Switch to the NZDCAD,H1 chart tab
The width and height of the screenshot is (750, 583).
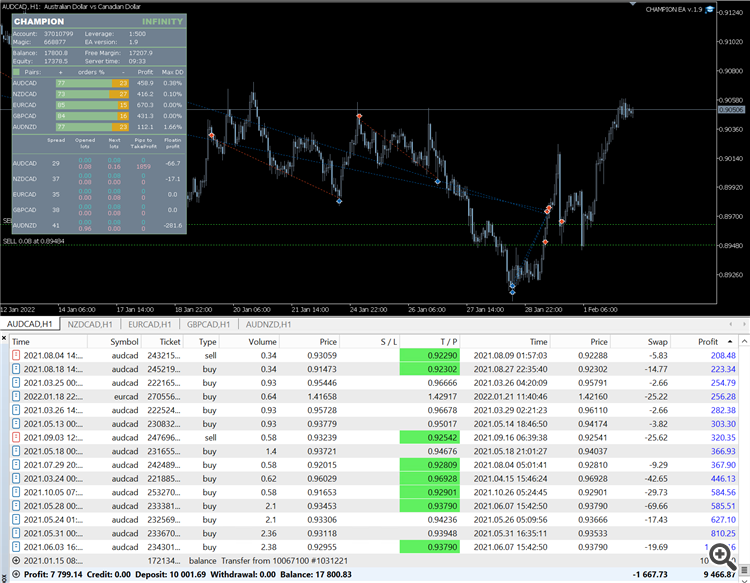[x=90, y=324]
